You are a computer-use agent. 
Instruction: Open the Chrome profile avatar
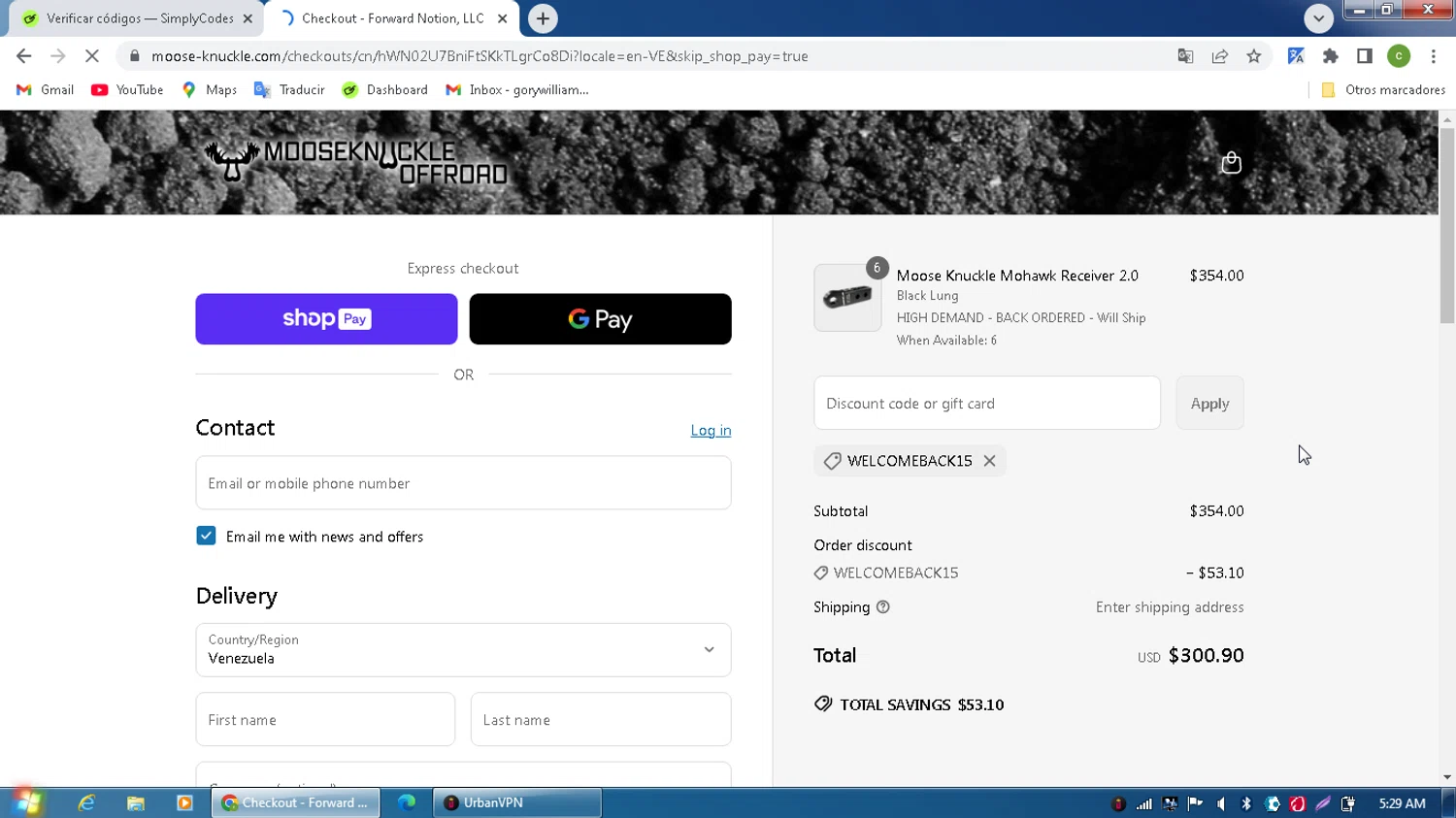pyautogui.click(x=1399, y=56)
